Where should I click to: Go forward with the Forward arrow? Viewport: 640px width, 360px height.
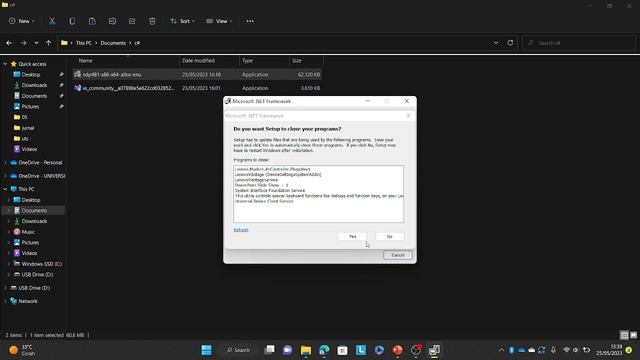point(23,43)
